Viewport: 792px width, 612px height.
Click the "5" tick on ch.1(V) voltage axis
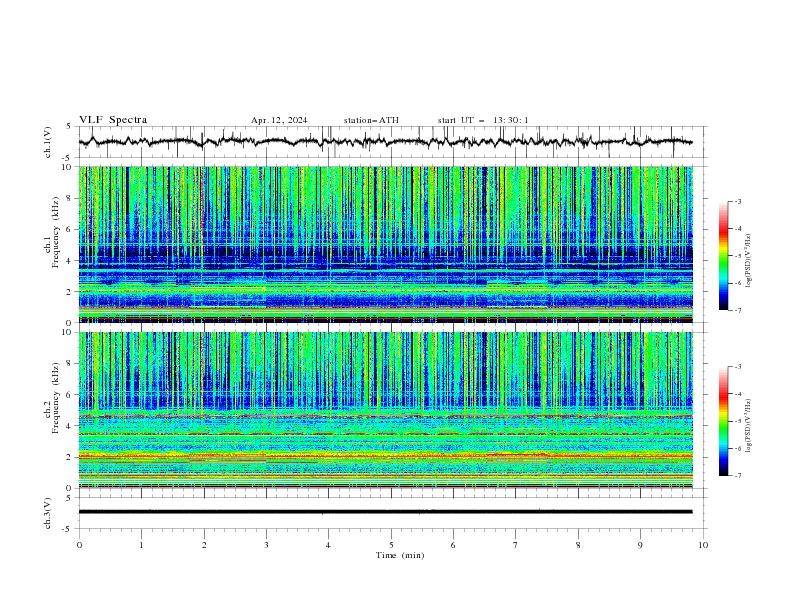(69, 127)
